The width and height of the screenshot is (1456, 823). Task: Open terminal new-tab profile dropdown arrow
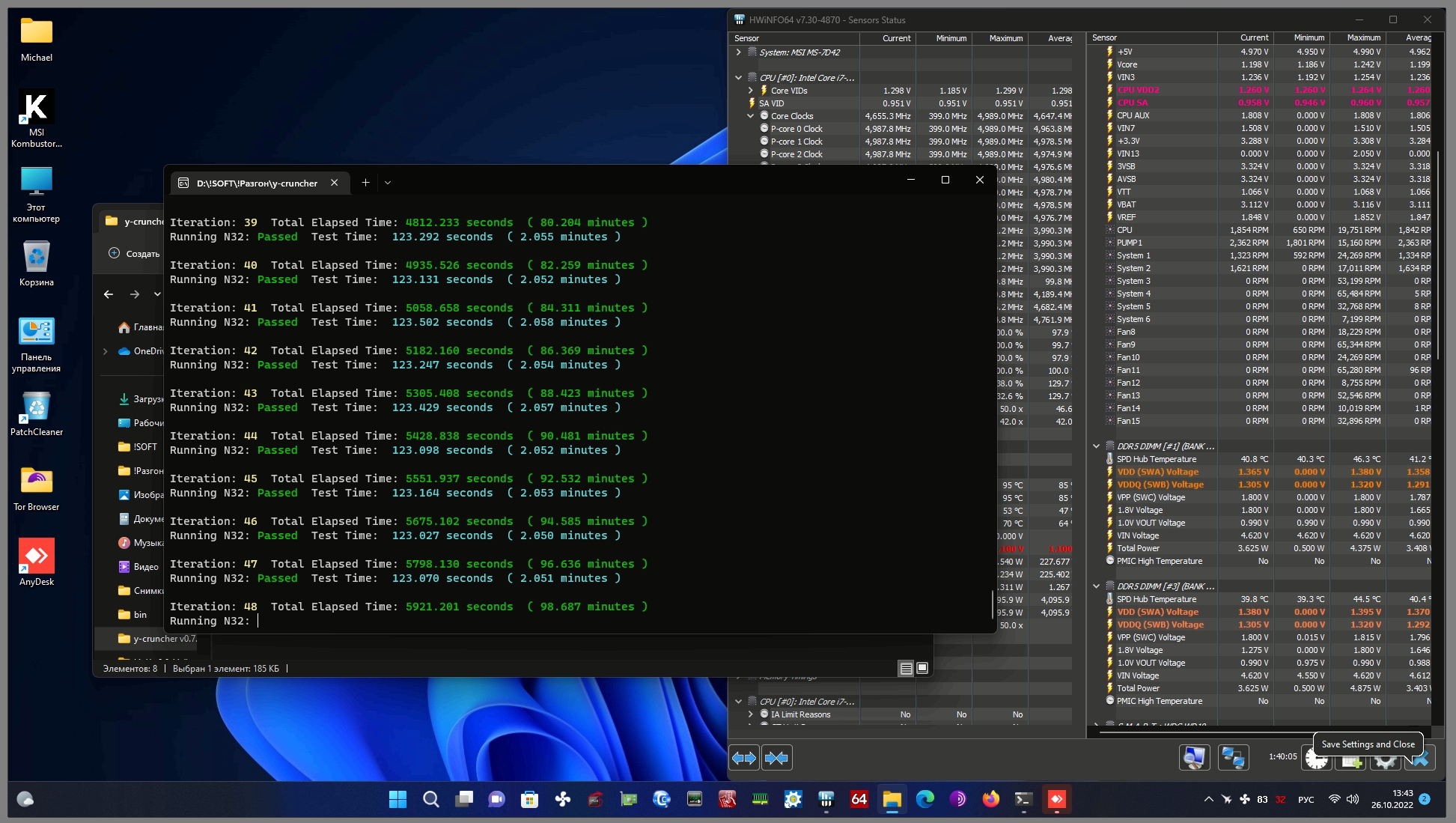click(387, 183)
